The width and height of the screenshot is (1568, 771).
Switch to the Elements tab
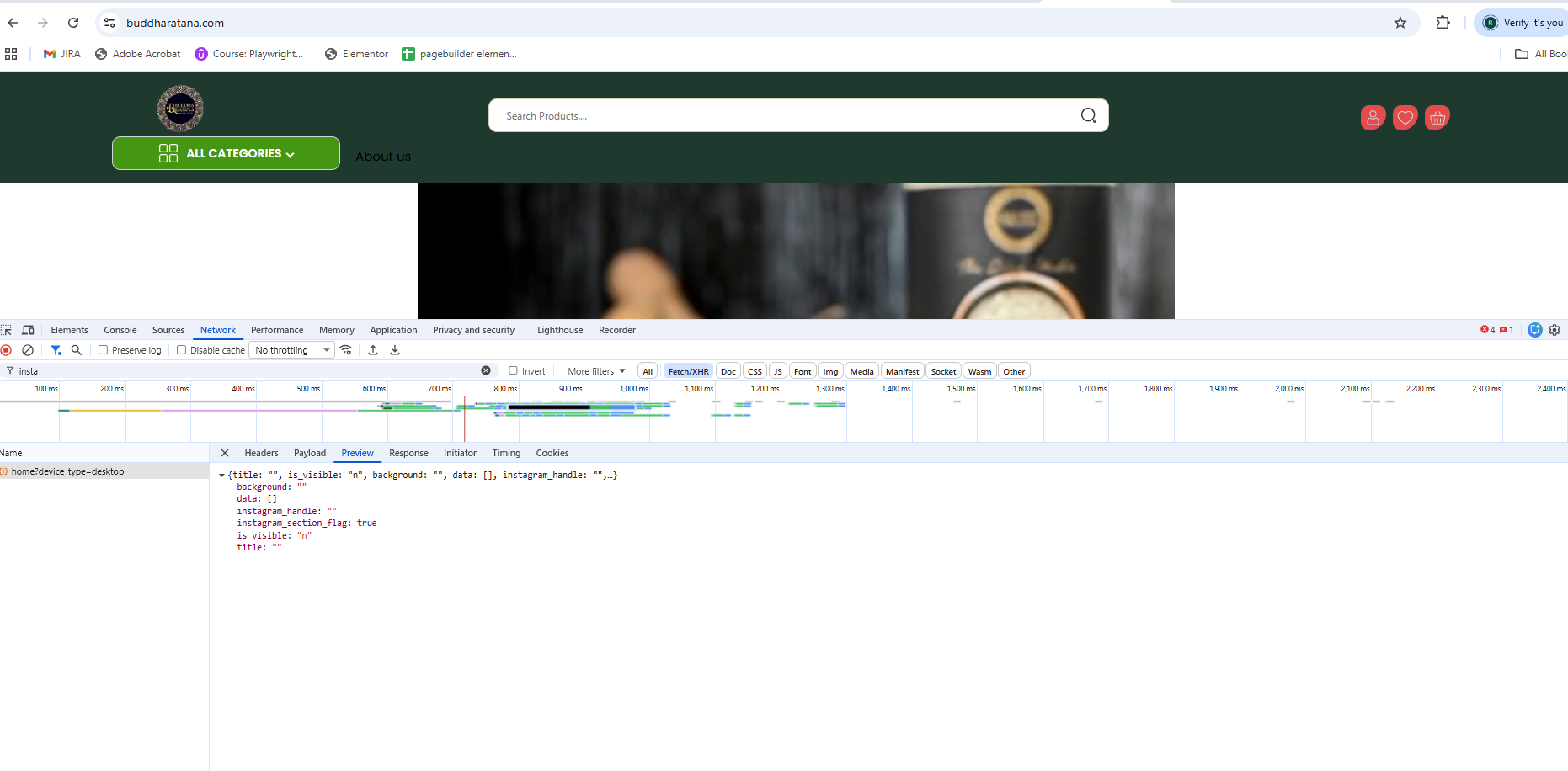coord(69,330)
